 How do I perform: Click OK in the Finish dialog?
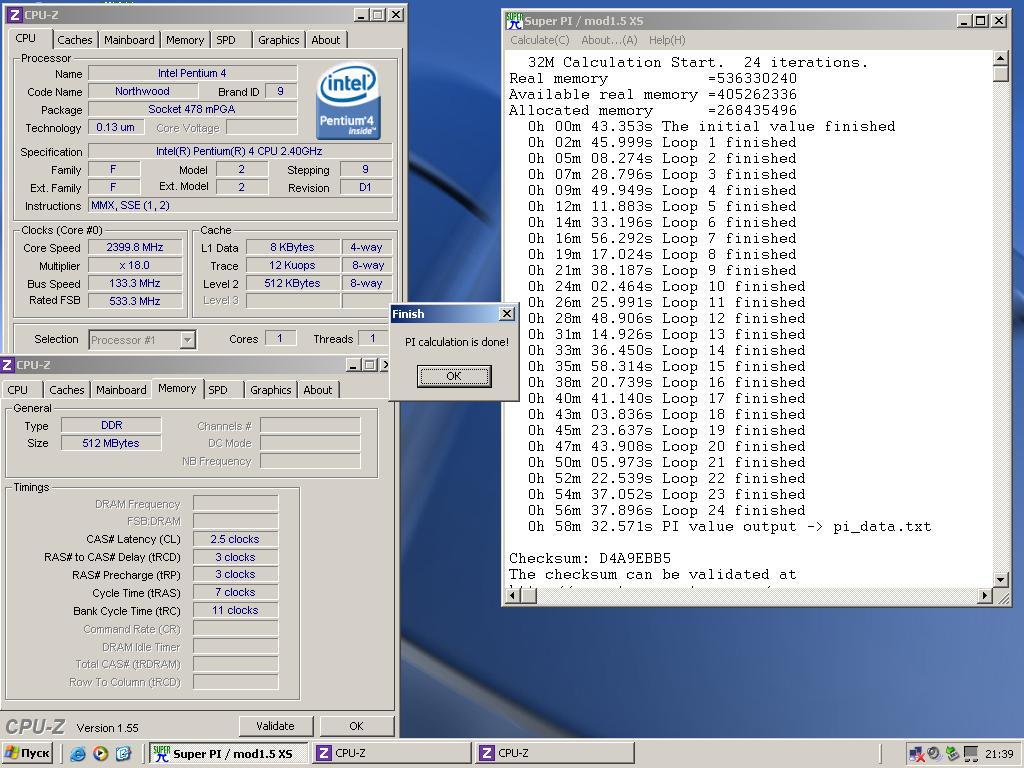pyautogui.click(x=454, y=376)
